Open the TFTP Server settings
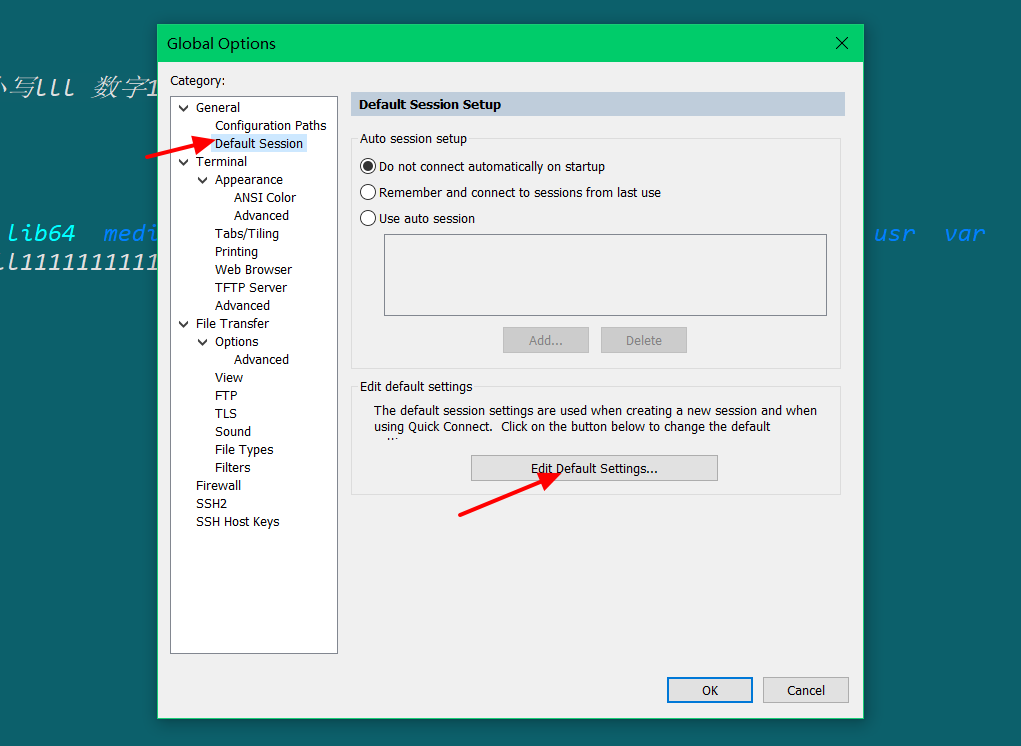The width and height of the screenshot is (1021, 746). (249, 287)
